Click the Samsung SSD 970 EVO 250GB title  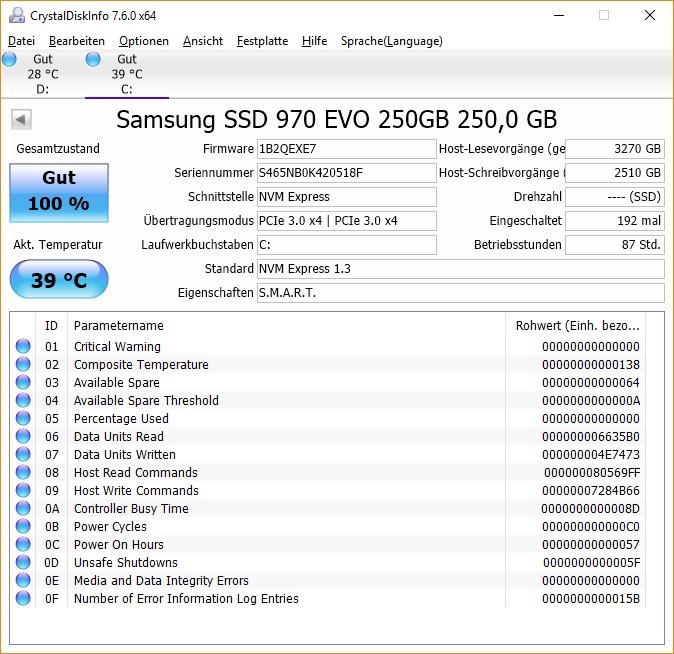[x=337, y=120]
